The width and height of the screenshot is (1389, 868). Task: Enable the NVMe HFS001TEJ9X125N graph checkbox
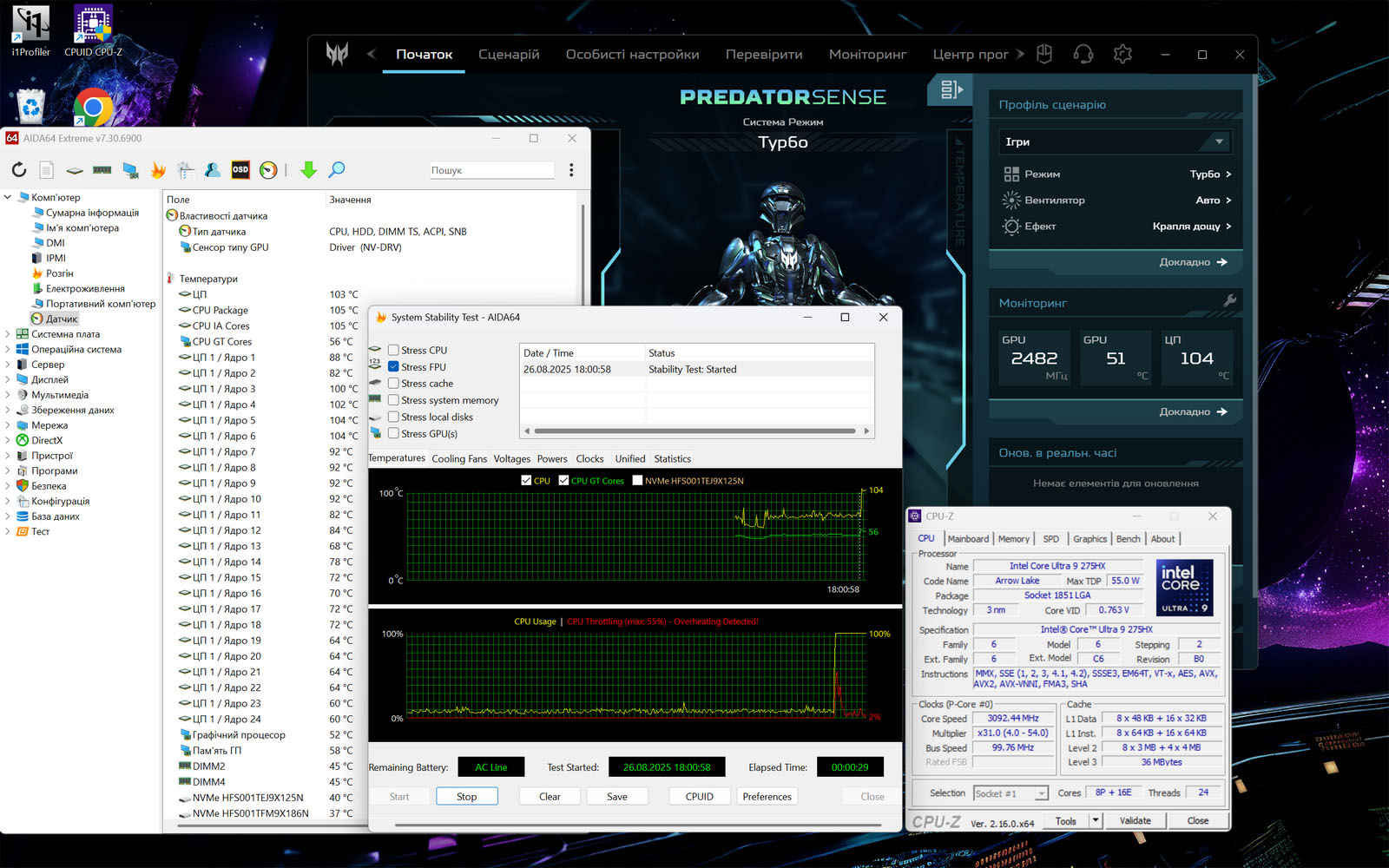(637, 480)
